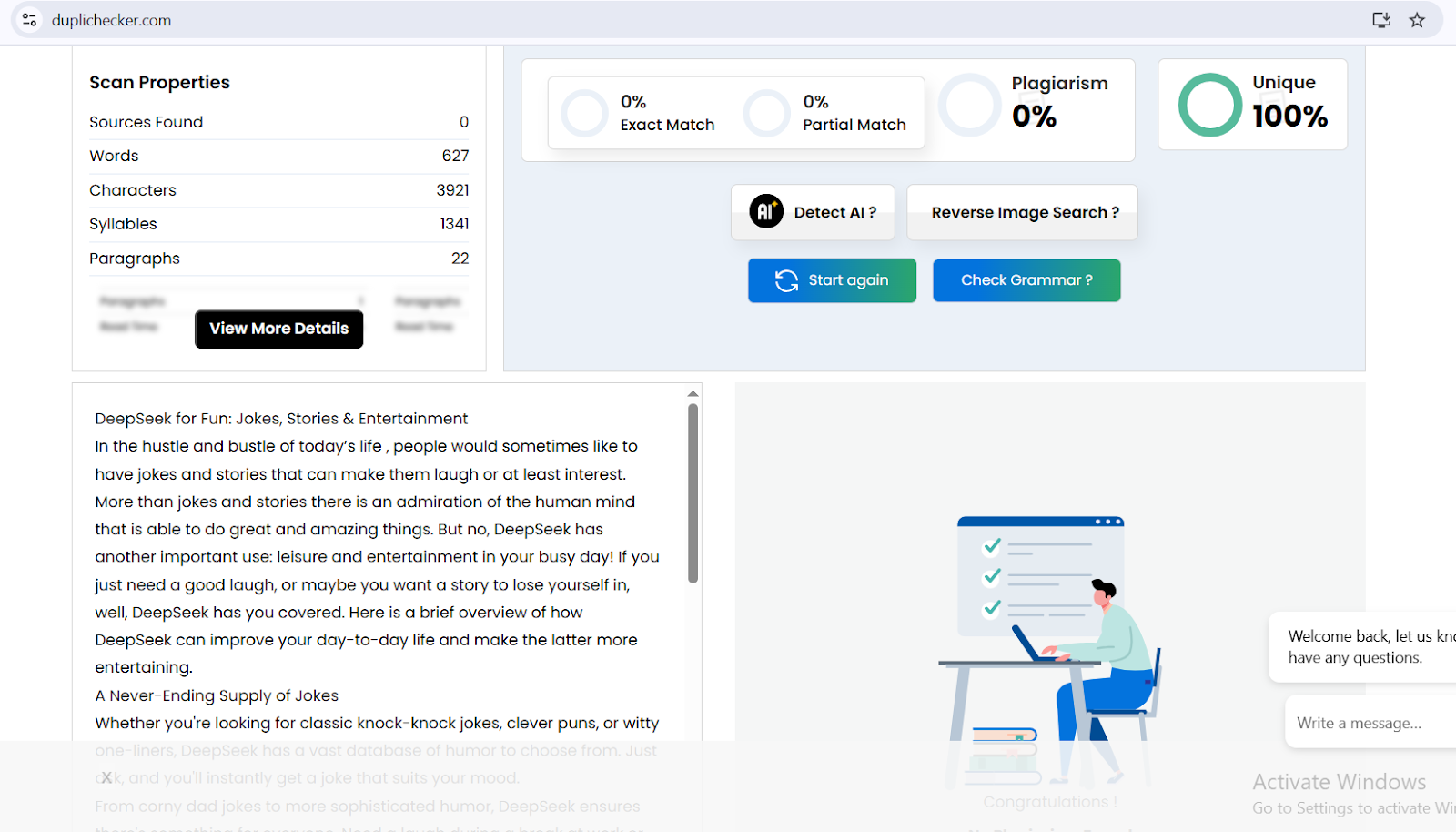
Task: Click the text panel scrollbar thumb
Action: coord(693,493)
